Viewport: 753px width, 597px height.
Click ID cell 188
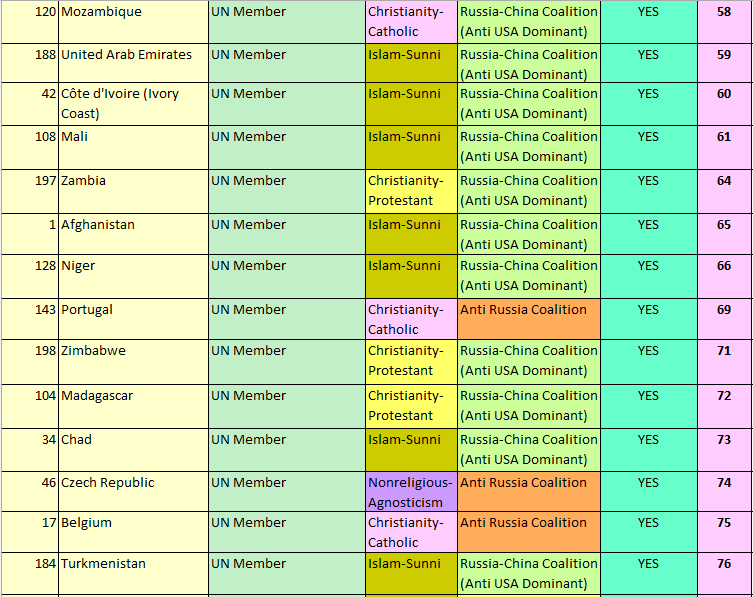[30, 63]
